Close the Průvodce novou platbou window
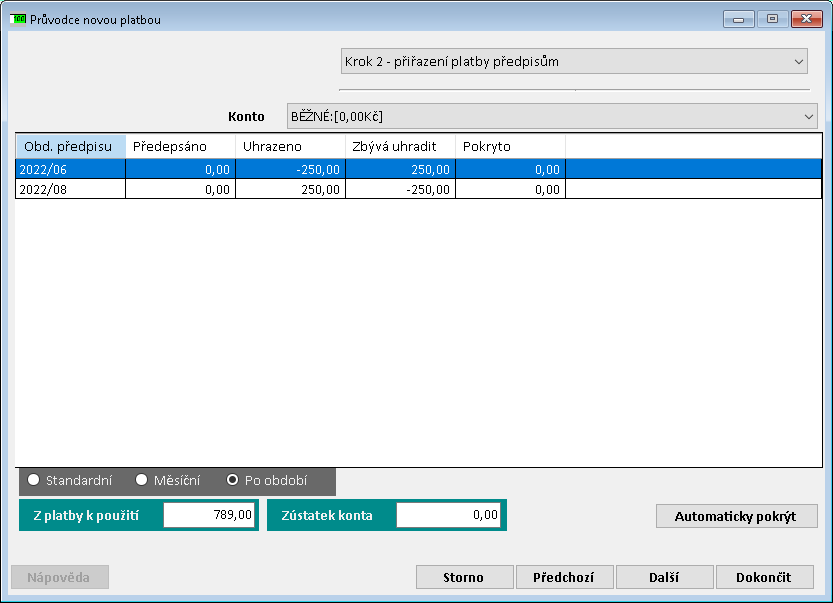Image resolution: width=833 pixels, height=603 pixels. pyautogui.click(x=804, y=19)
